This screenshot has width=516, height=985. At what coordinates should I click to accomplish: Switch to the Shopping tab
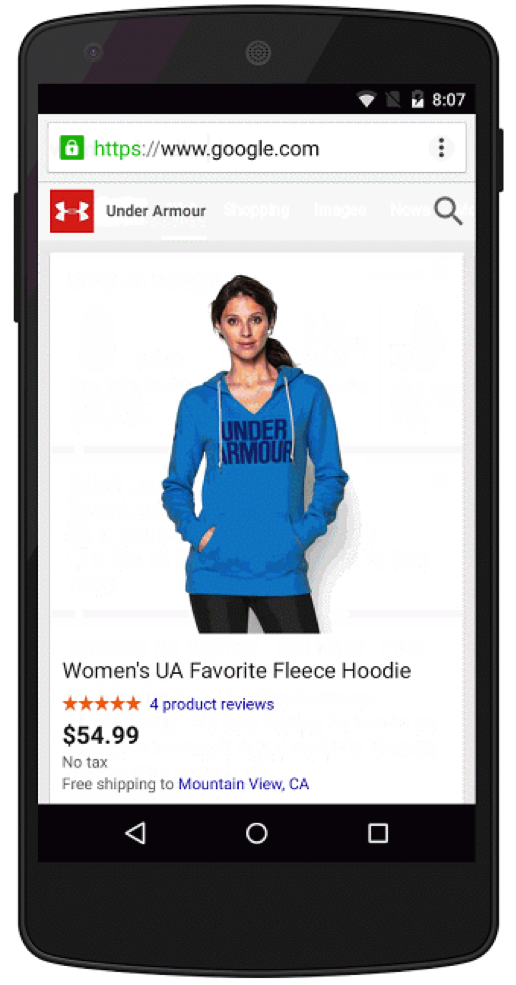[256, 210]
